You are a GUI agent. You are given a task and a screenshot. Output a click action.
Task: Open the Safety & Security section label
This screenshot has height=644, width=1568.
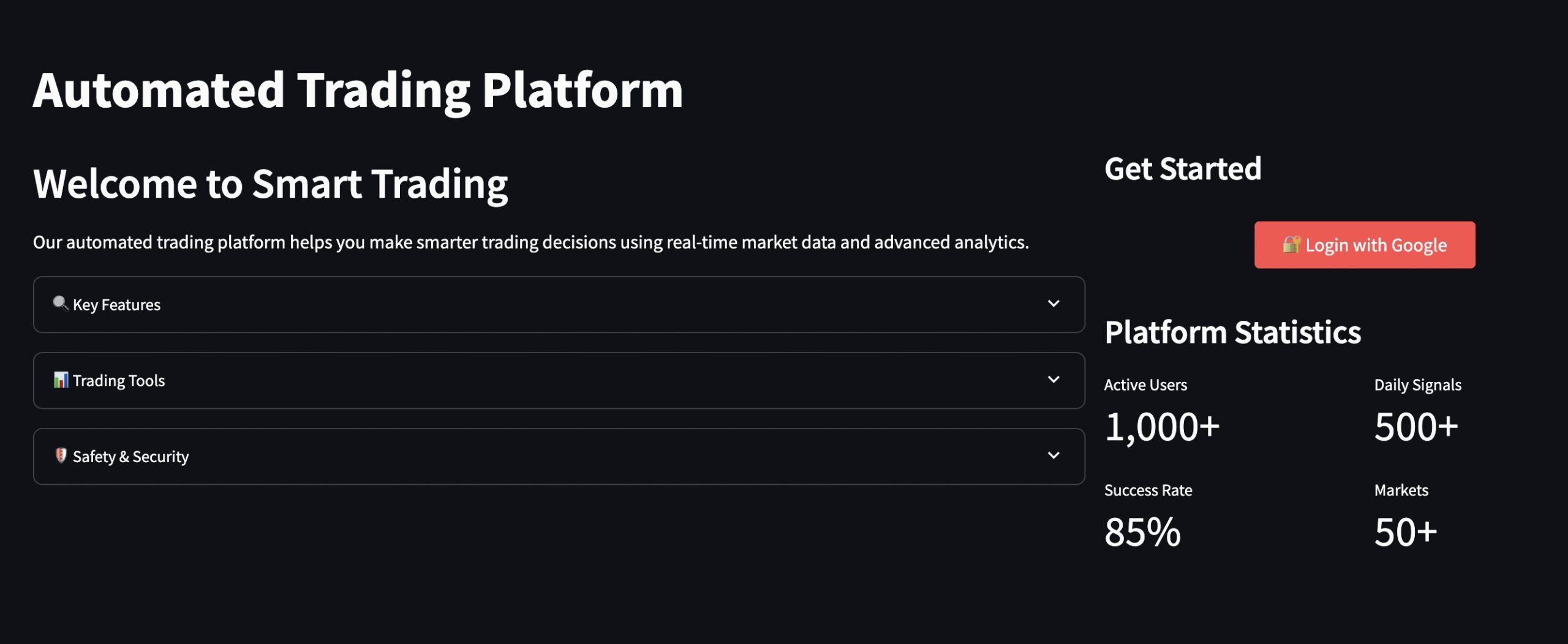point(130,457)
